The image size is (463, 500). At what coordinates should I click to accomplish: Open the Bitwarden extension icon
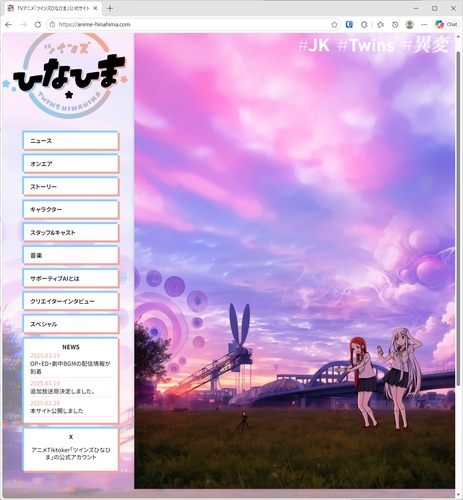pos(349,24)
